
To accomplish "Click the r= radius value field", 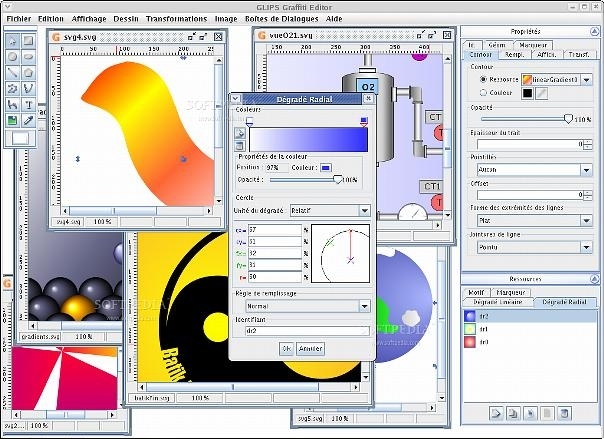I will tap(274, 277).
